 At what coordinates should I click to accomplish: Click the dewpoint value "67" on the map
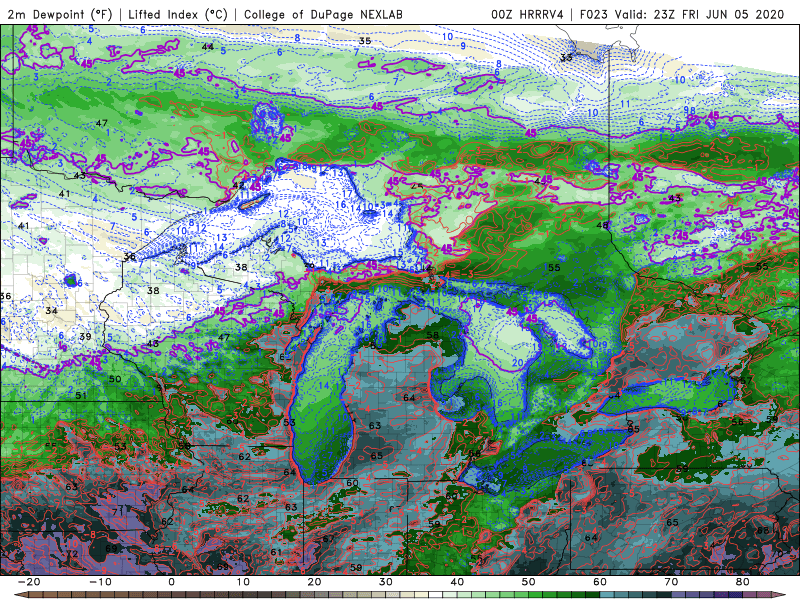(329, 538)
